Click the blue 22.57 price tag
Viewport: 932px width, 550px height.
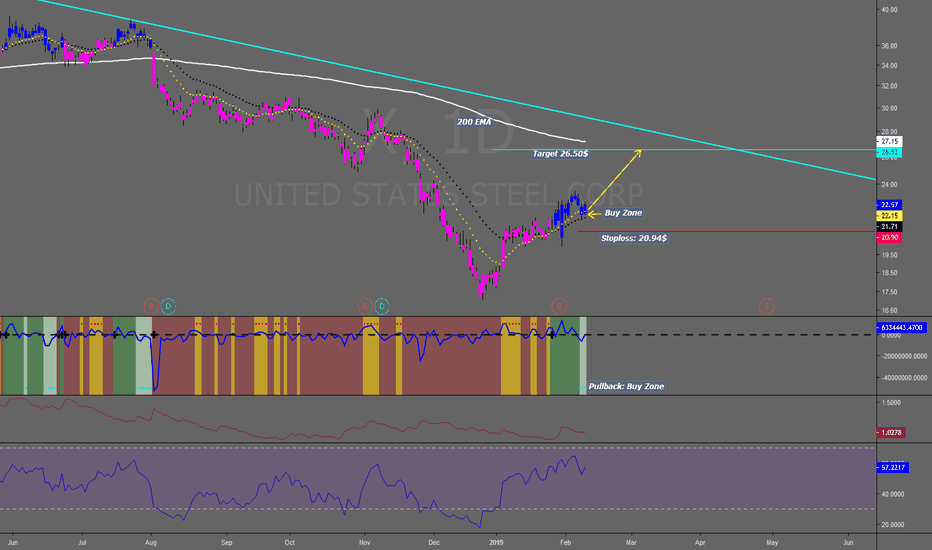point(889,205)
